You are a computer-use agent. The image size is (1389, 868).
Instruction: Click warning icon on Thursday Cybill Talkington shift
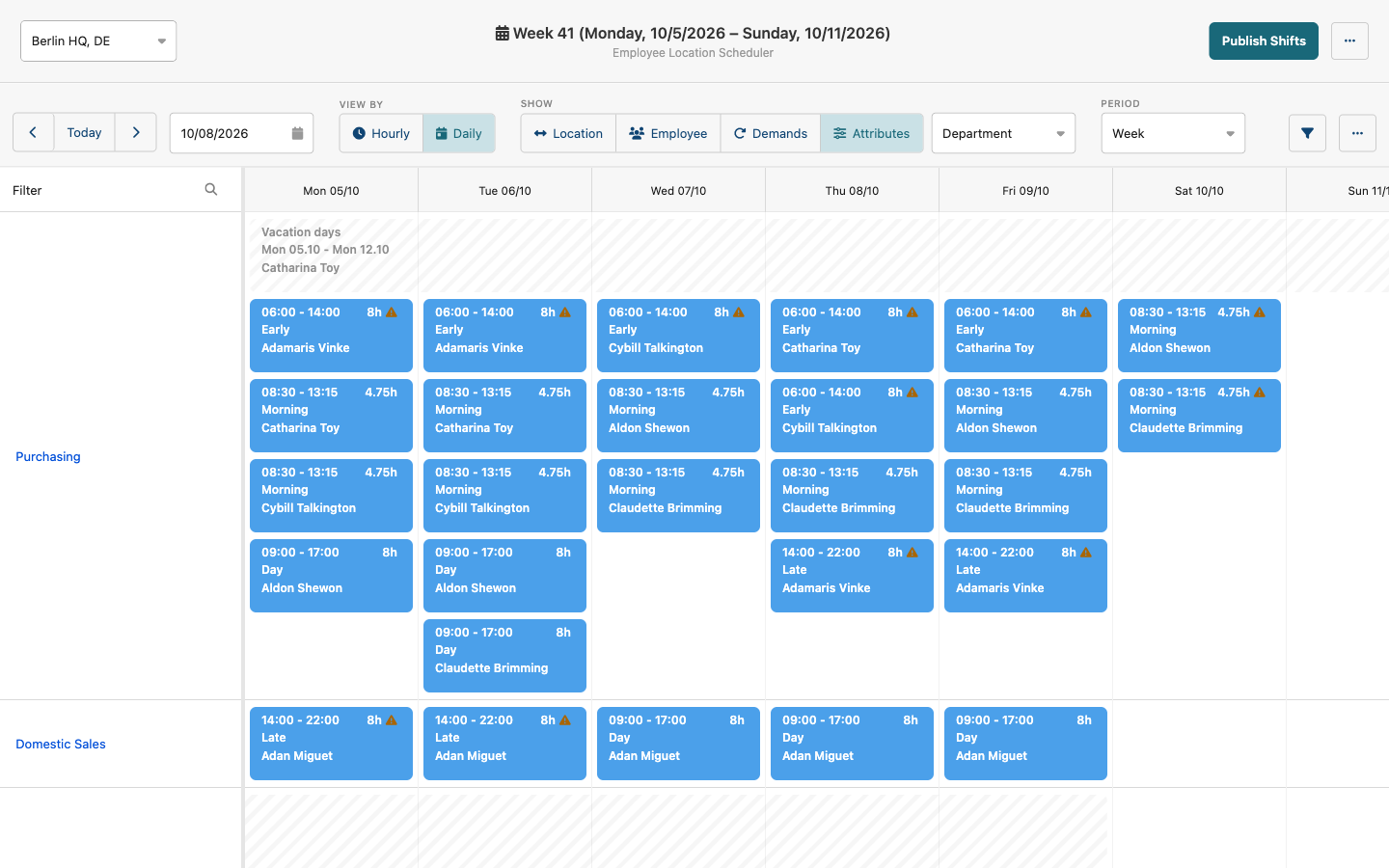coord(912,393)
